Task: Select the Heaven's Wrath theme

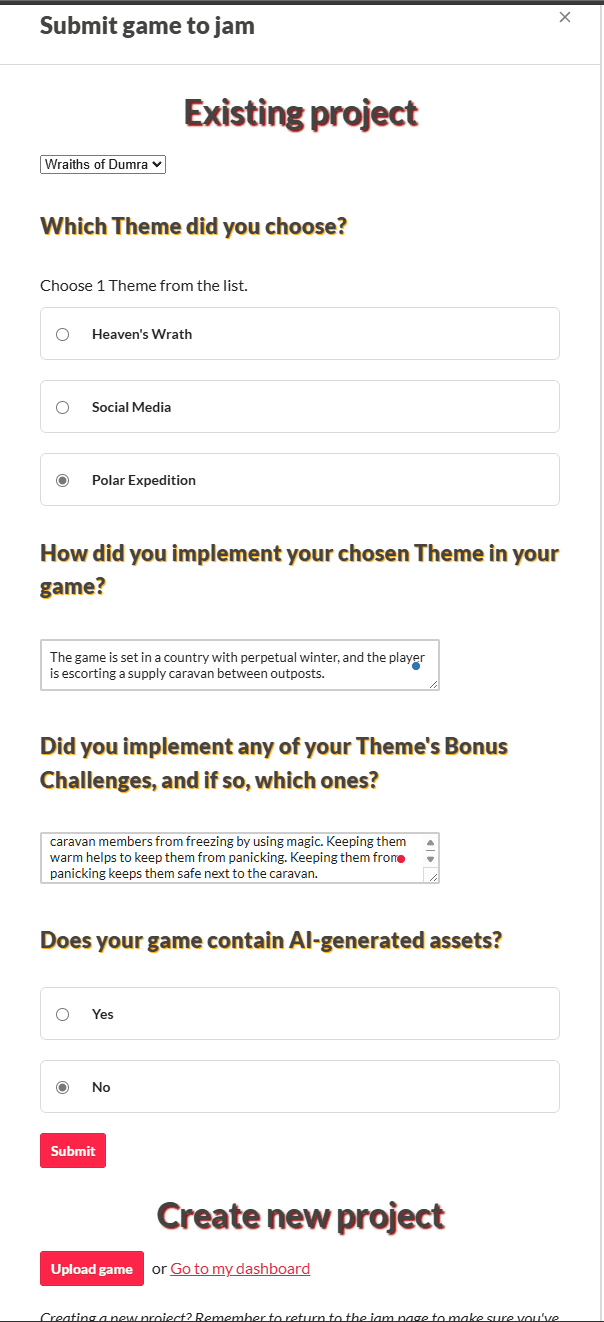Action: click(62, 334)
